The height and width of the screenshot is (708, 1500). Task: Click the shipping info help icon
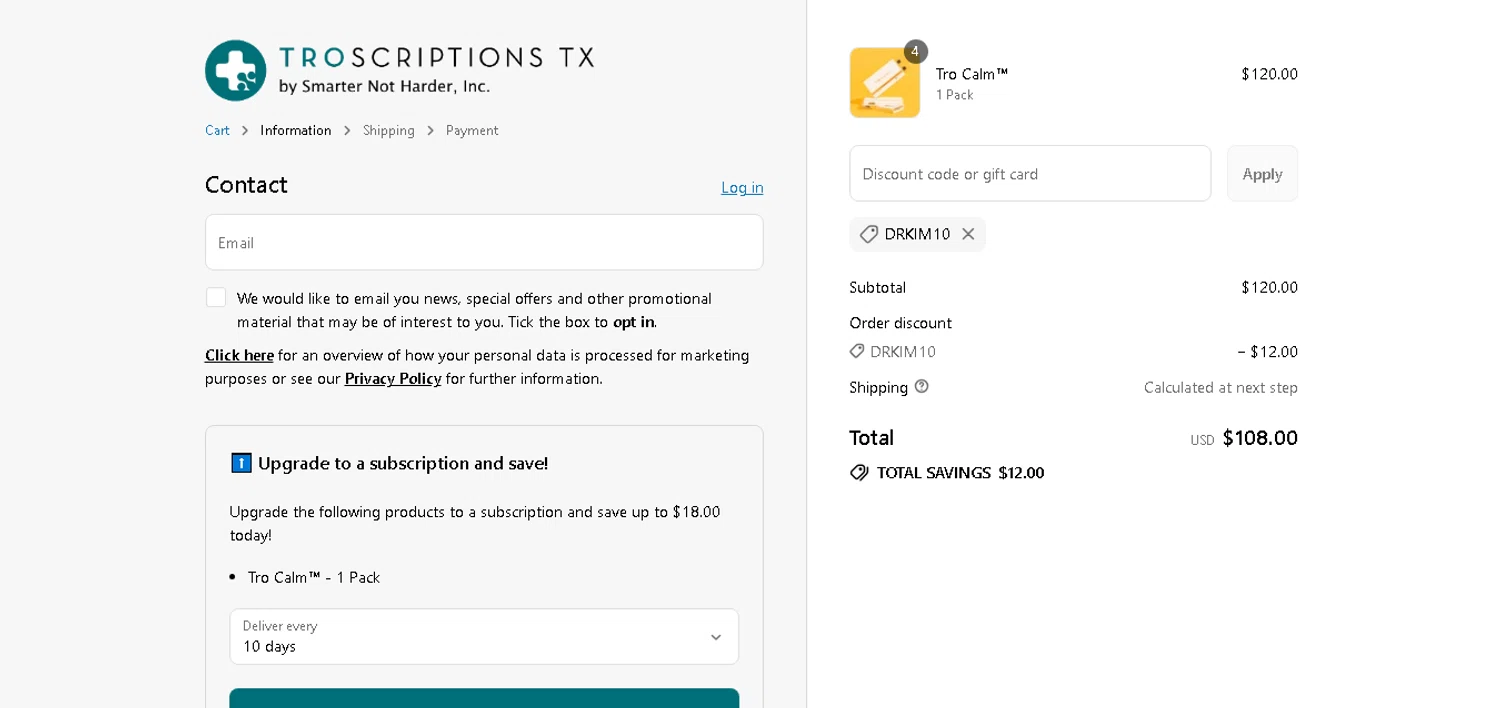(922, 386)
